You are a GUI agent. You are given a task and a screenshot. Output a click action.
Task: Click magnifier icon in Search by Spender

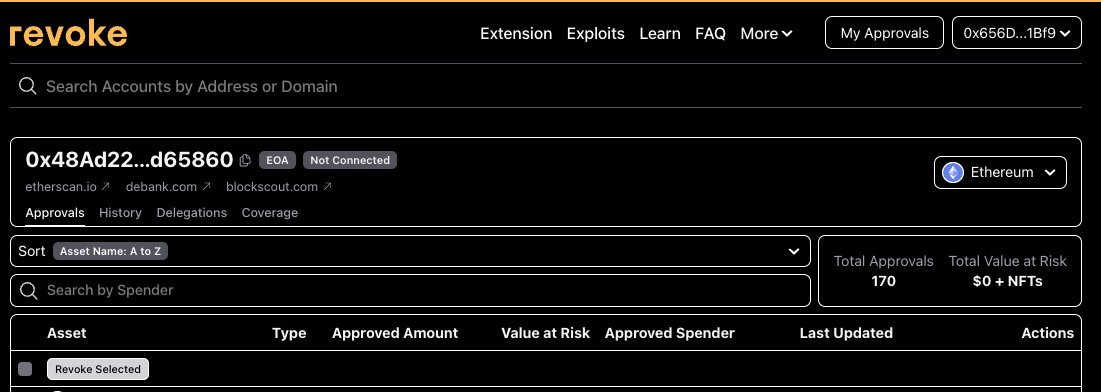tap(29, 290)
